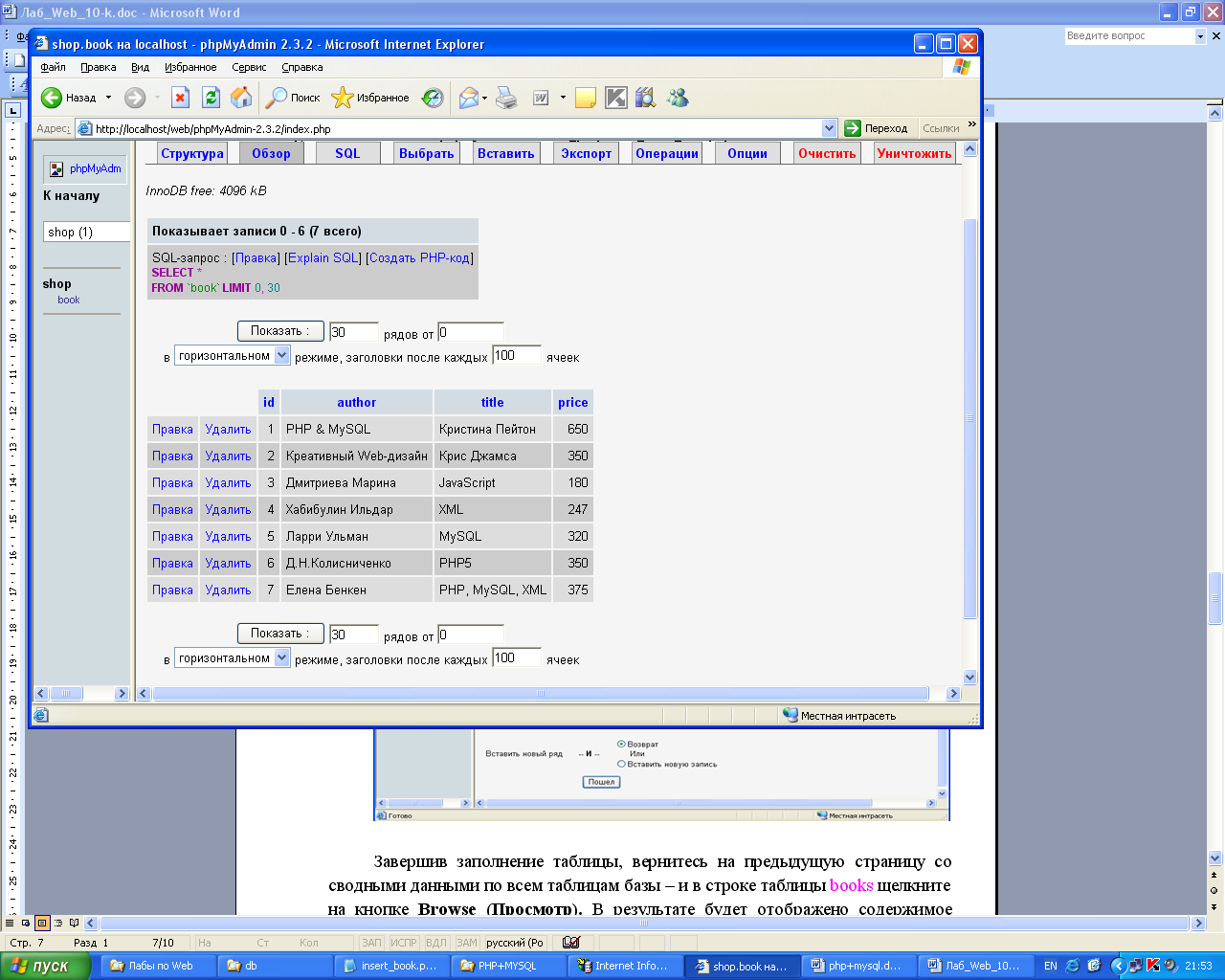Click the Kaspersky red K tray icon
The image size is (1225, 980).
[x=1154, y=966]
